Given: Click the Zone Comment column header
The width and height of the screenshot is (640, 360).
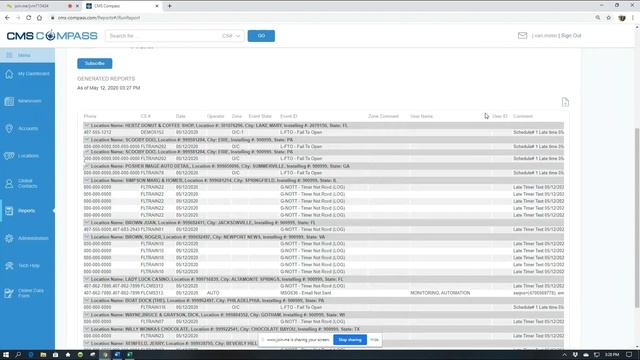Looking at the screenshot, I should [x=383, y=116].
